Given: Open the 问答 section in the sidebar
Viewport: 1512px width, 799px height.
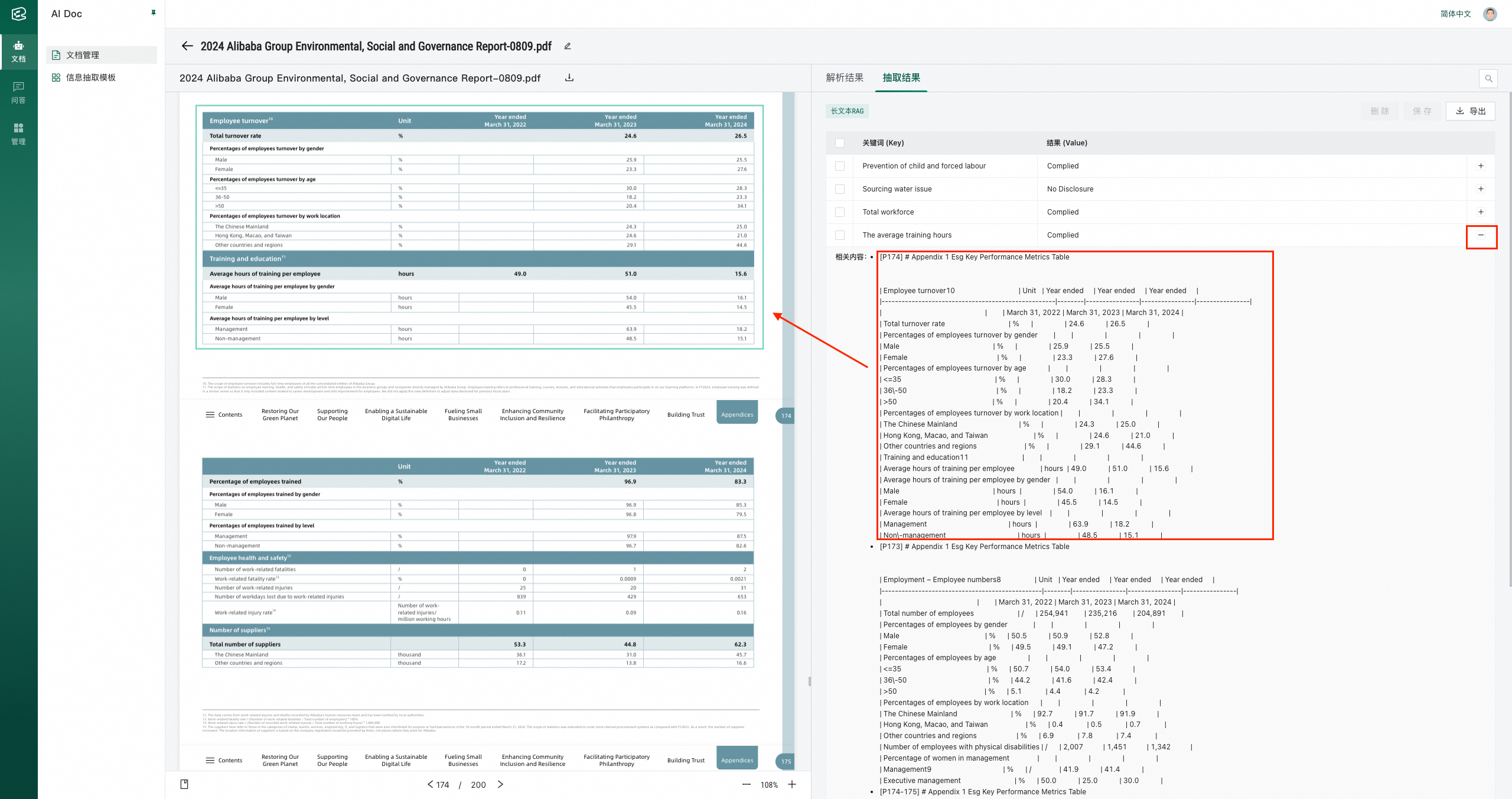Looking at the screenshot, I should click(18, 93).
